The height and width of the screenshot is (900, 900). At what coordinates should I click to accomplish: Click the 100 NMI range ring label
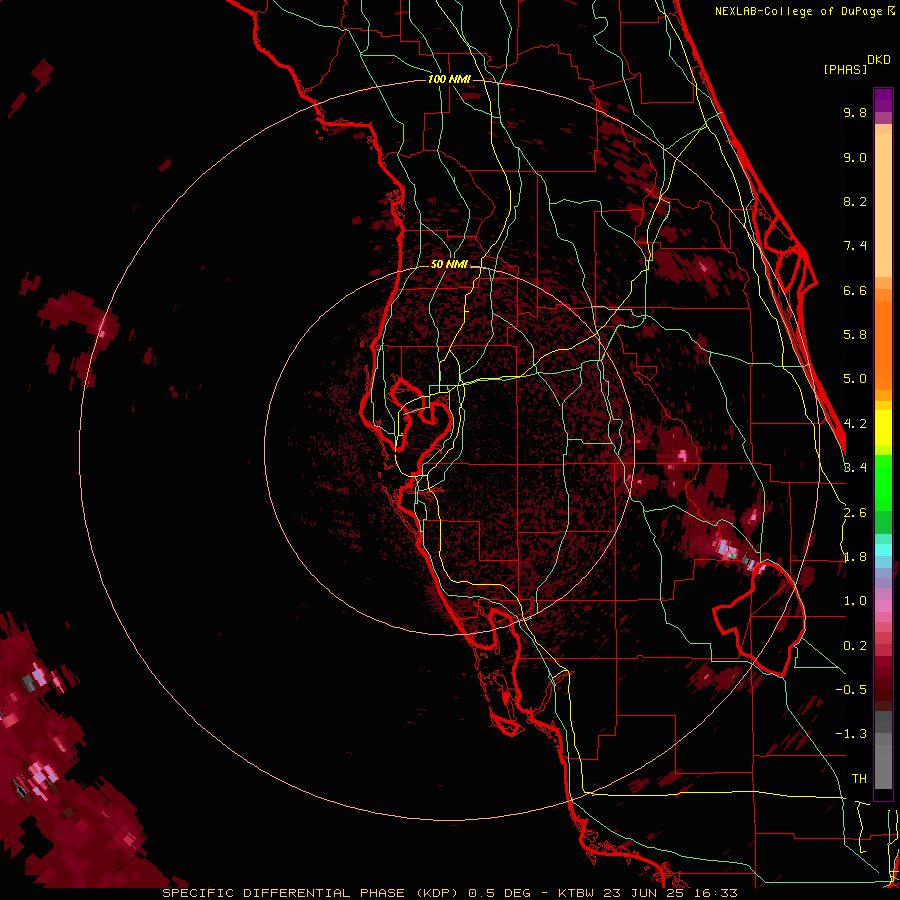click(x=449, y=79)
